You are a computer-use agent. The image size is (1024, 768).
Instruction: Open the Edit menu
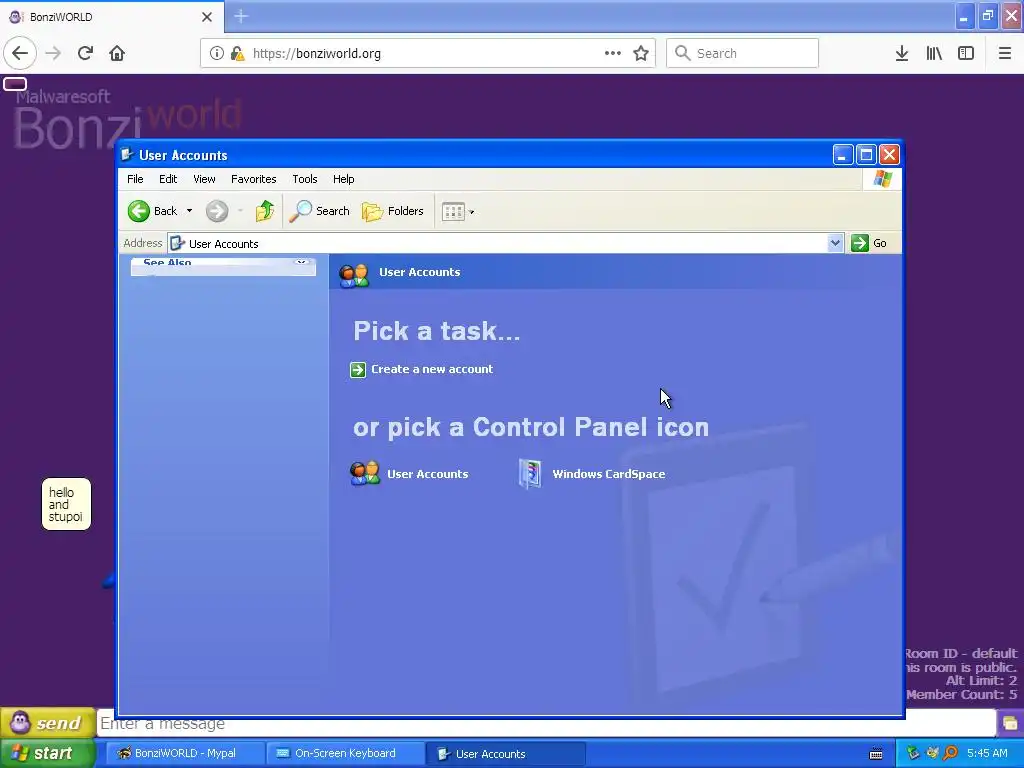click(x=168, y=179)
